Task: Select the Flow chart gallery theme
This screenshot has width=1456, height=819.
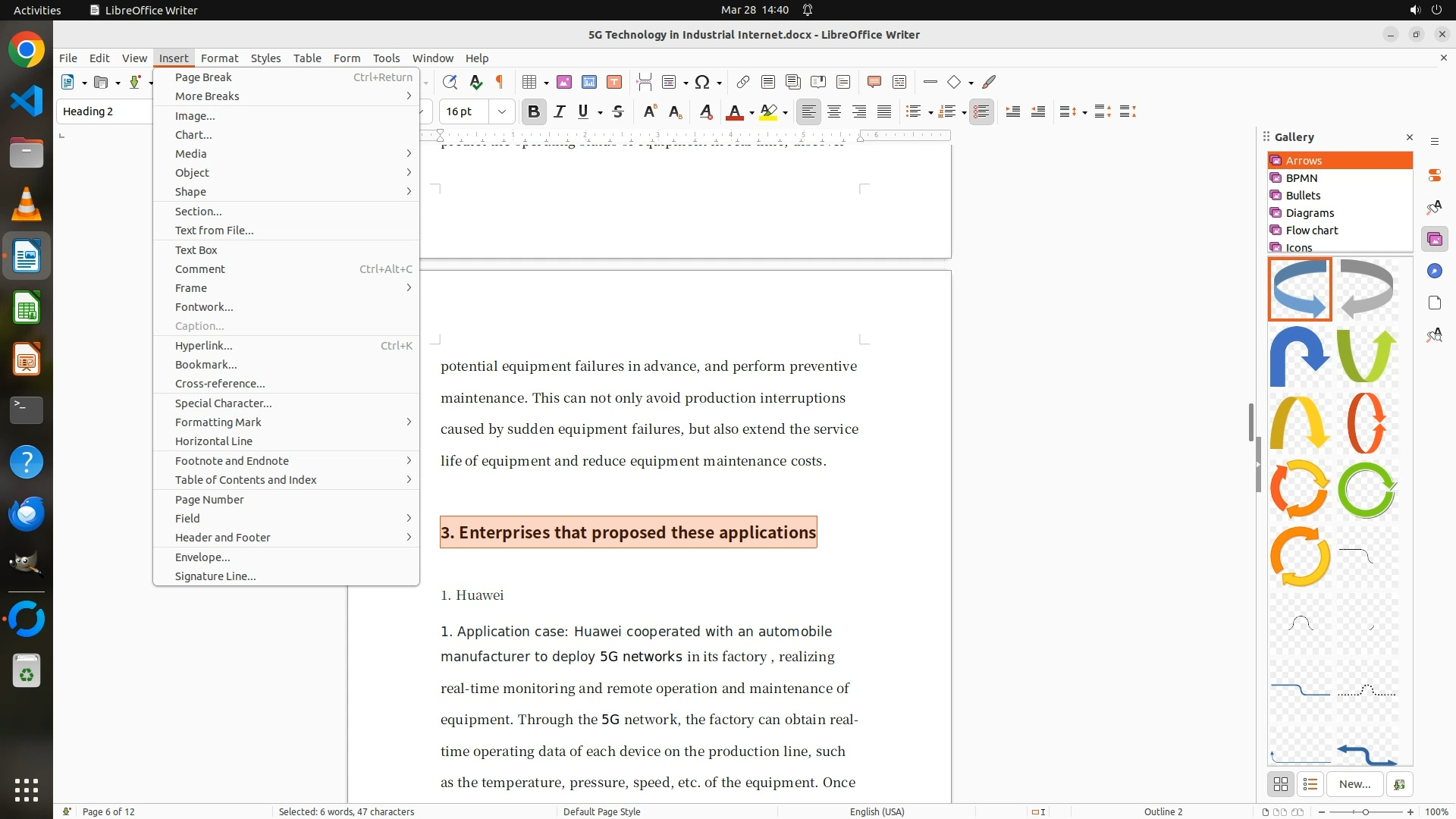Action: [x=1311, y=230]
